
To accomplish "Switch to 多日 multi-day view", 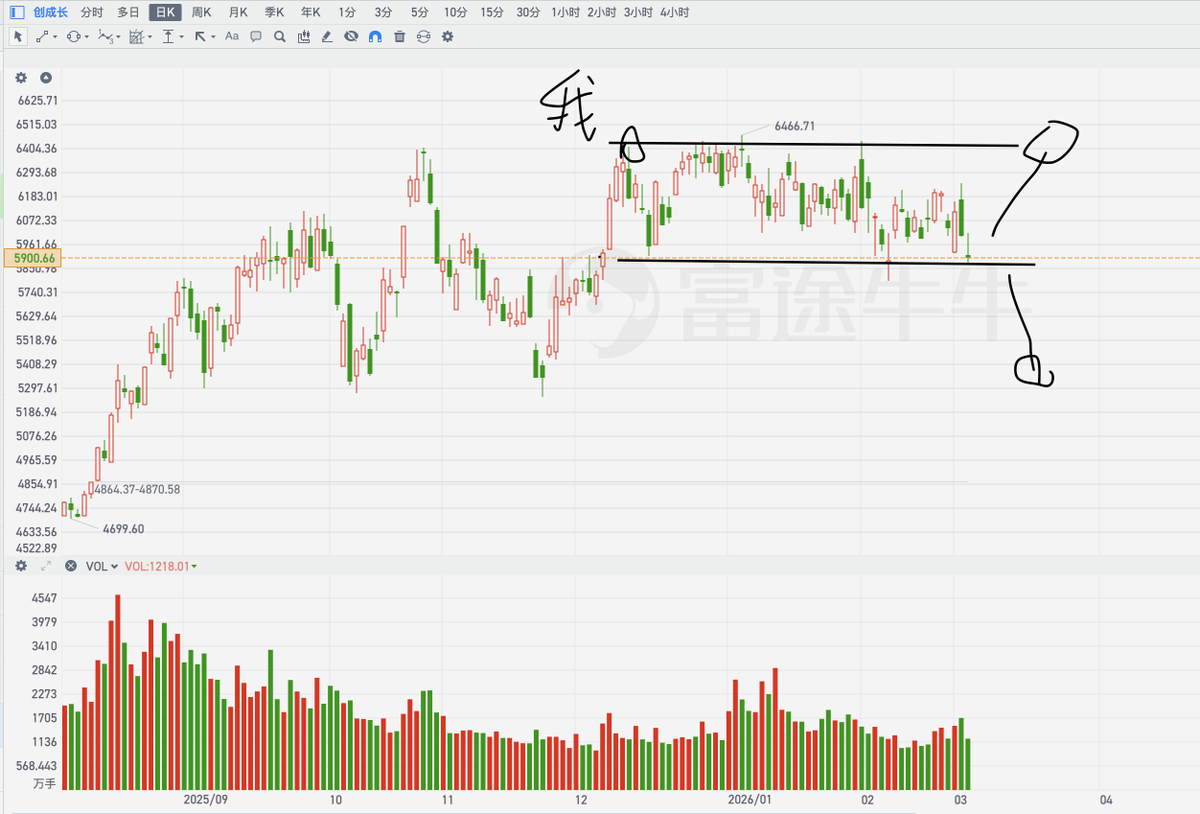I will click(128, 12).
